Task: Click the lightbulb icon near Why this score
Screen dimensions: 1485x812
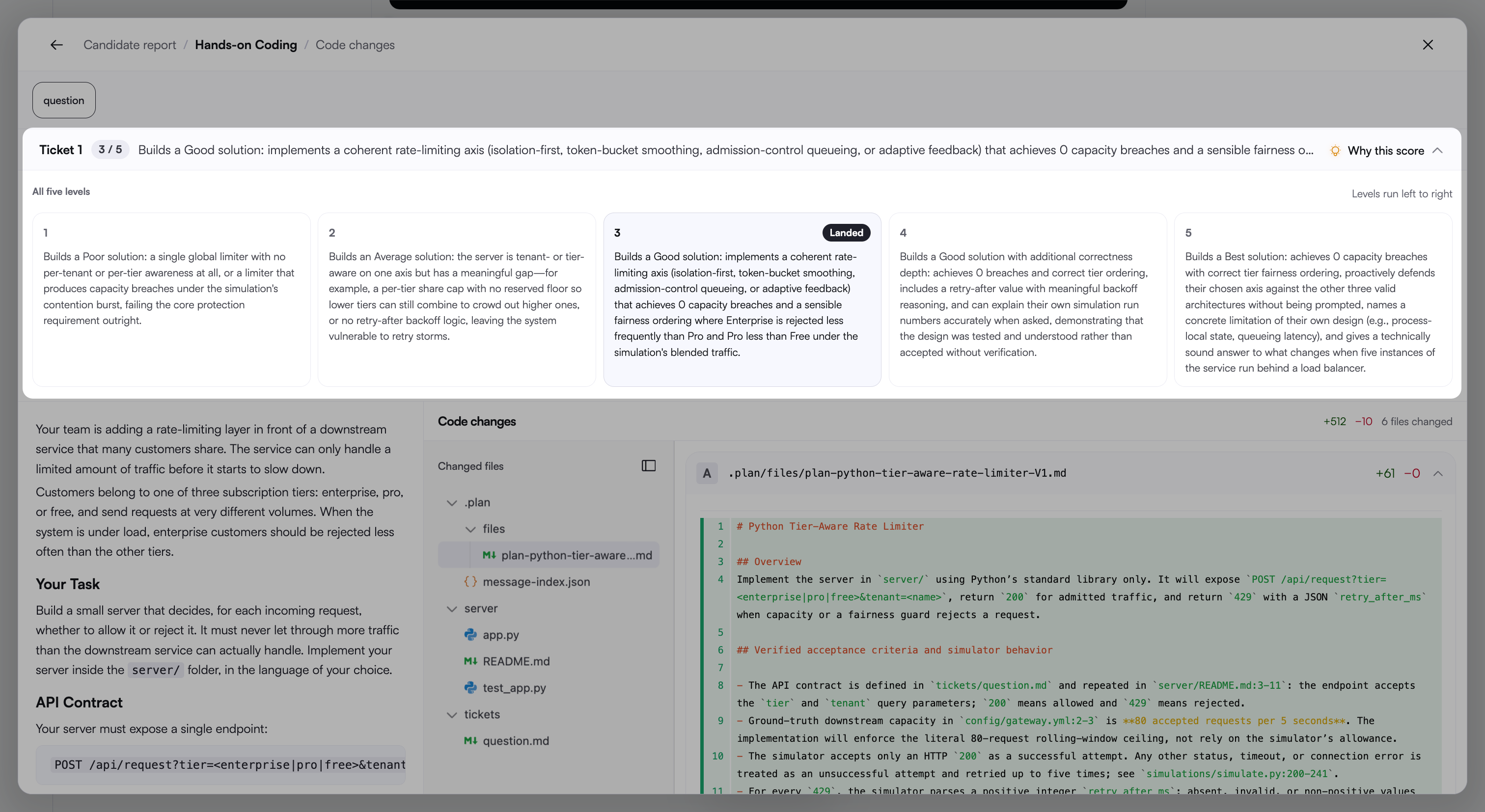Action: [x=1335, y=151]
